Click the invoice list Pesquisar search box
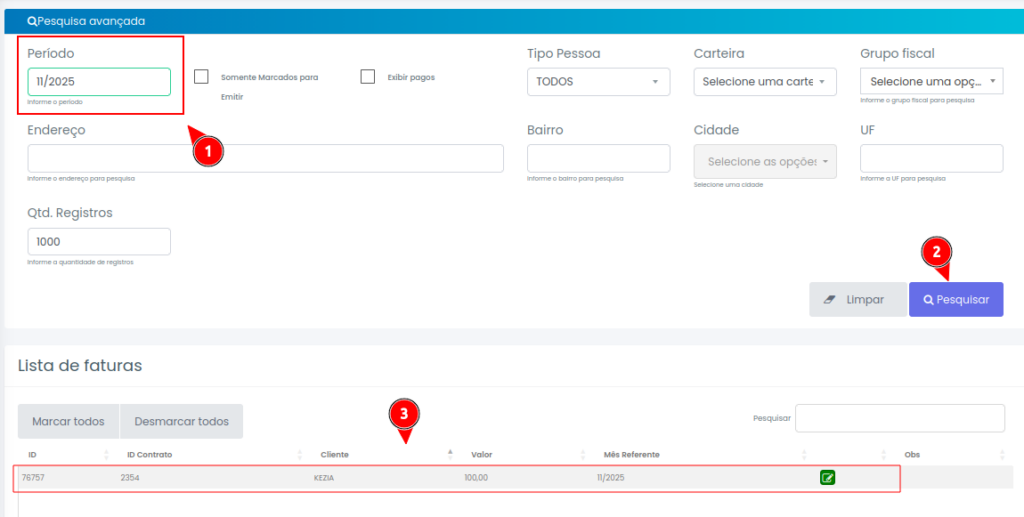1024x517 pixels. coord(899,418)
